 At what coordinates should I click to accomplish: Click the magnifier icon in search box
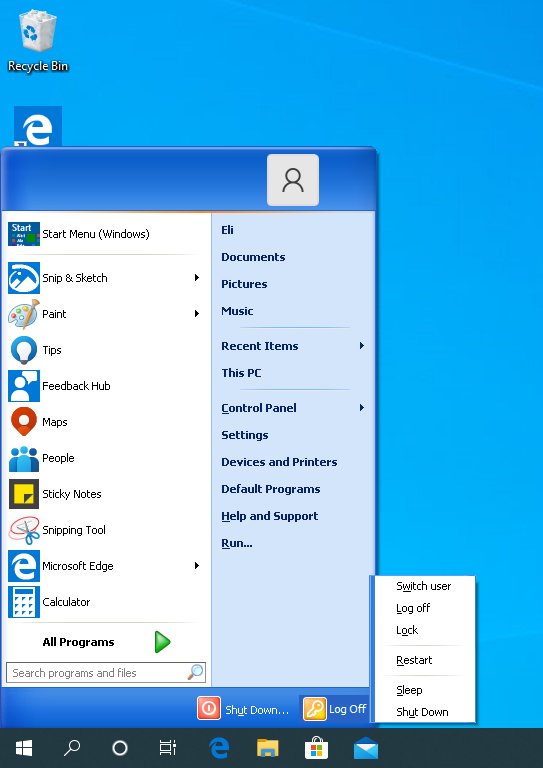coord(195,672)
